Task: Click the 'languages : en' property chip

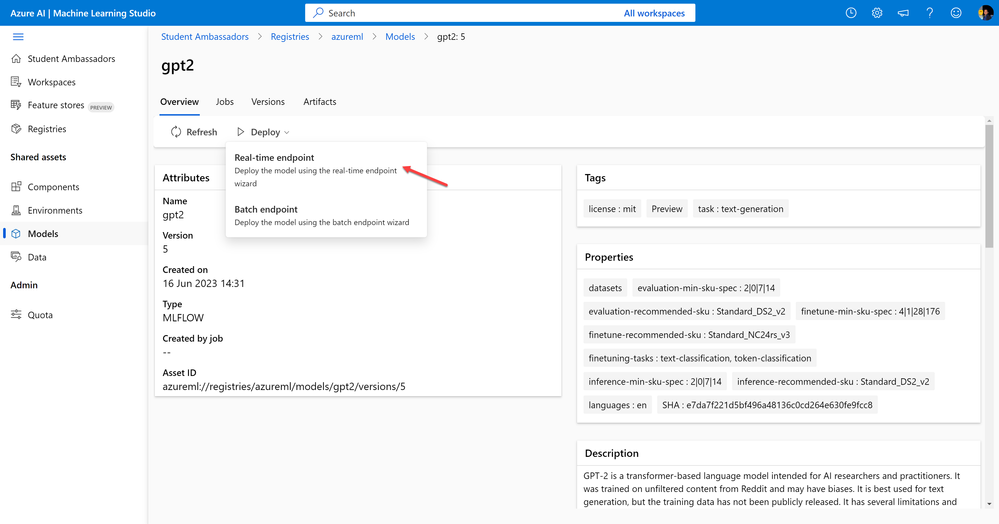Action: [617, 405]
